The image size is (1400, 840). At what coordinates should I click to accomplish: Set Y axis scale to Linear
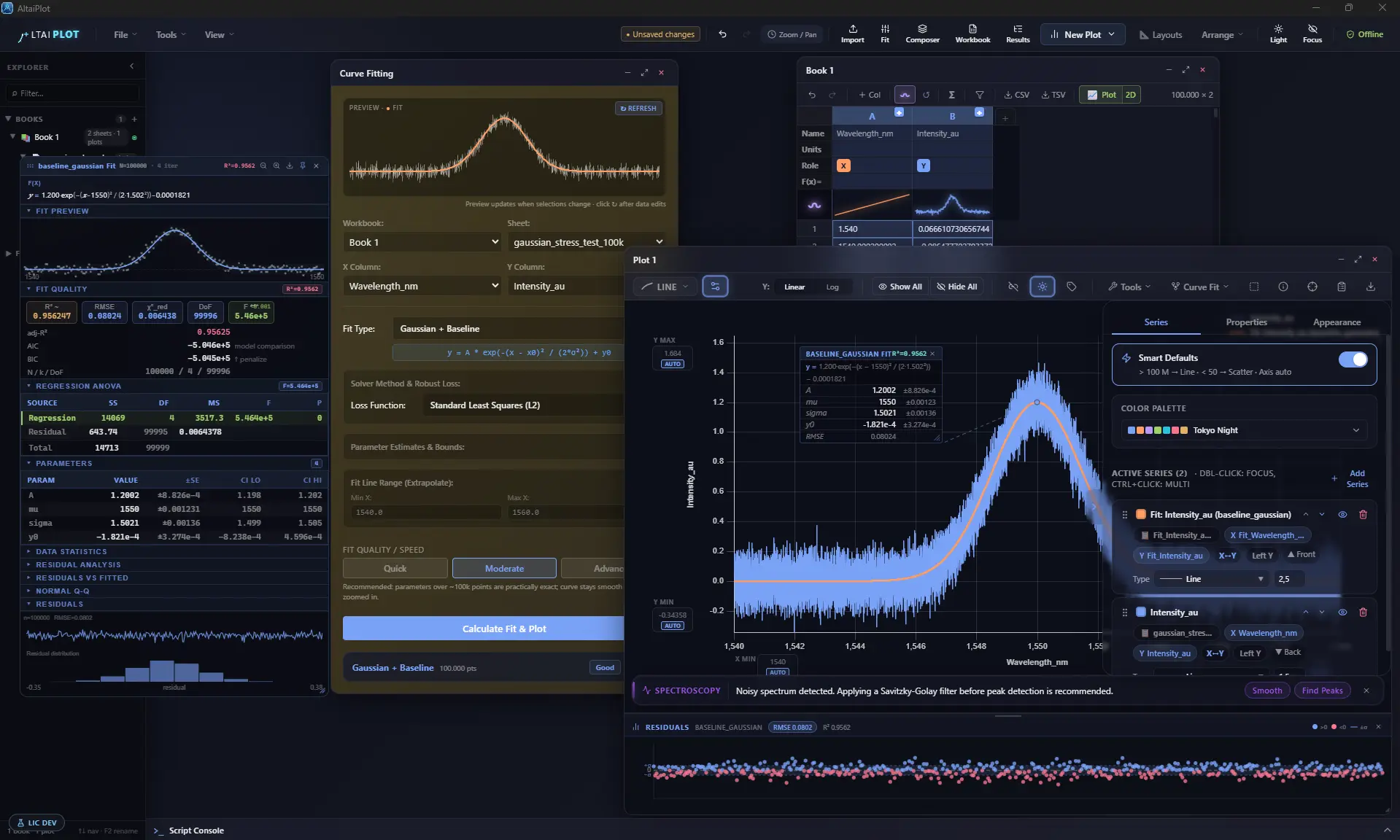[x=794, y=287]
